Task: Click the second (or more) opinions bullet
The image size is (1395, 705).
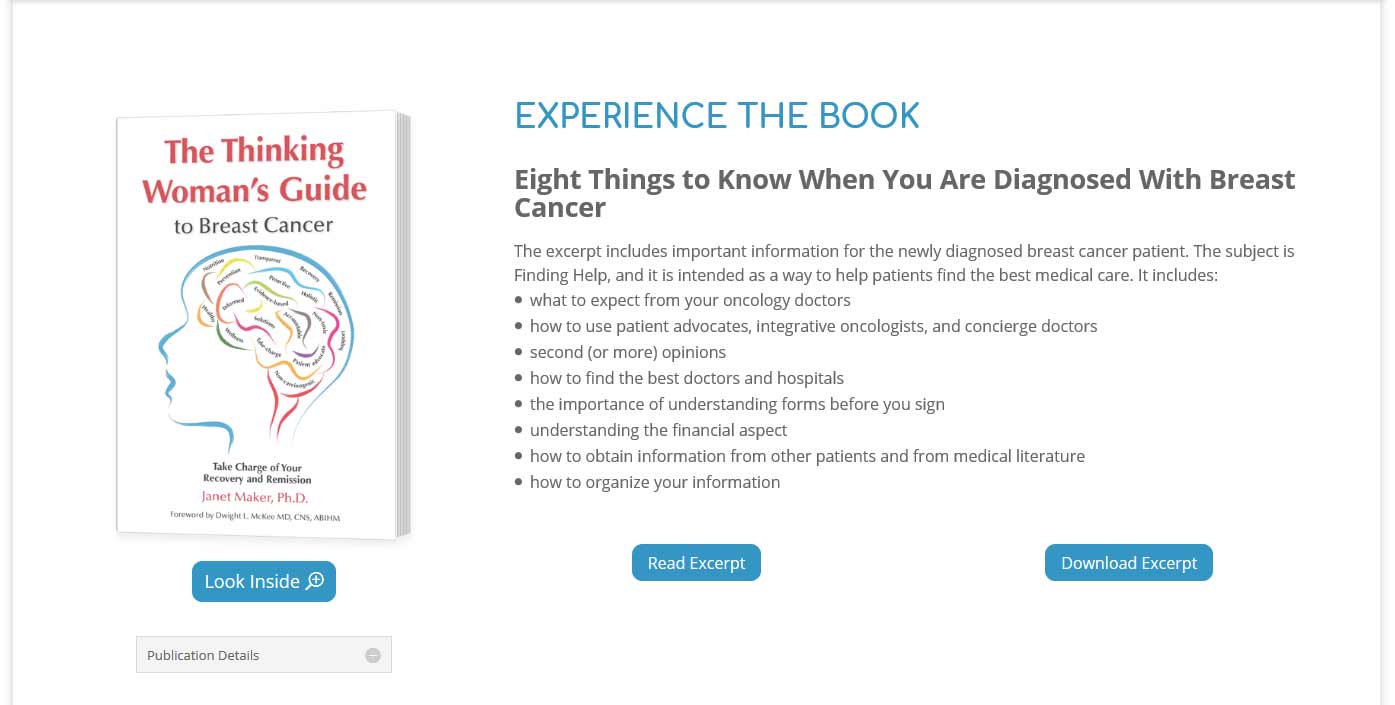Action: pos(627,352)
